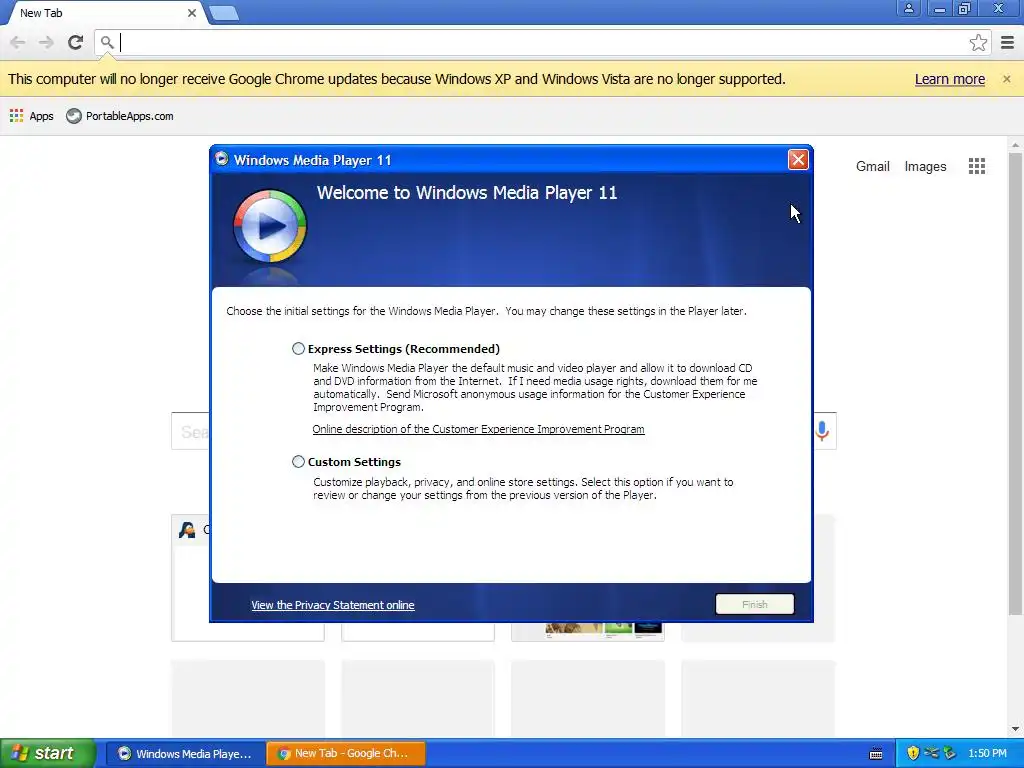Open Images link on Google page
This screenshot has width=1024, height=768.
[925, 167]
